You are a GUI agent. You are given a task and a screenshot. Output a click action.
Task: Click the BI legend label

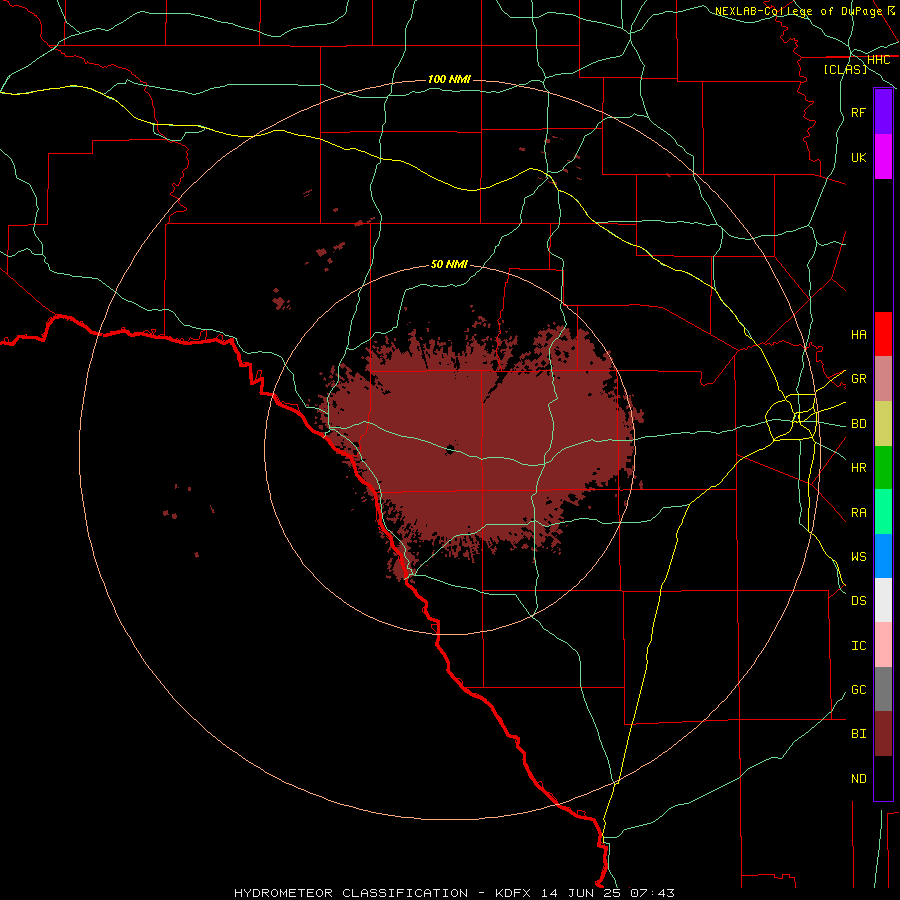click(858, 734)
